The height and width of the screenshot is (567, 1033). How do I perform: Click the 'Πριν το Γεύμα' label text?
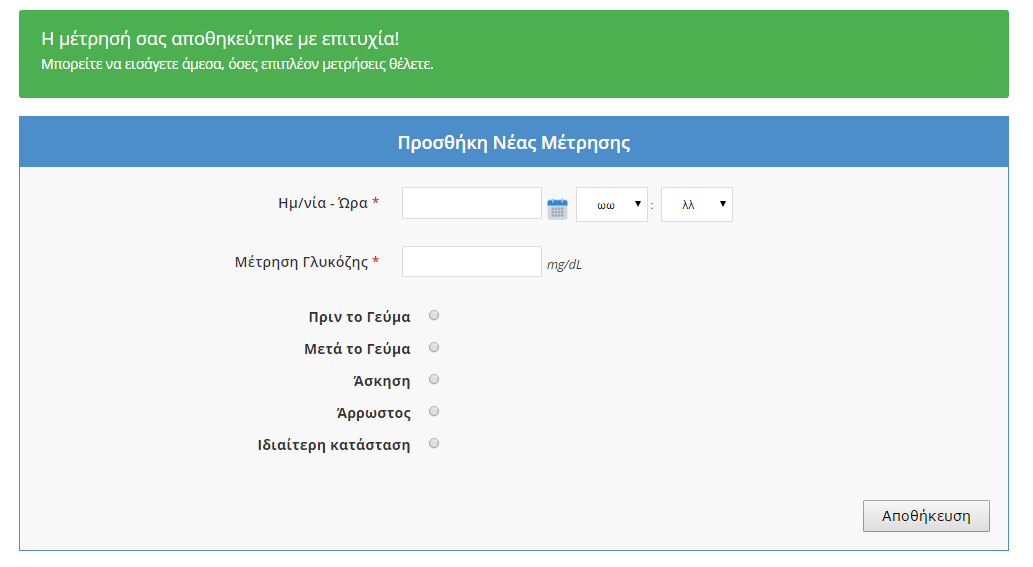tap(359, 317)
